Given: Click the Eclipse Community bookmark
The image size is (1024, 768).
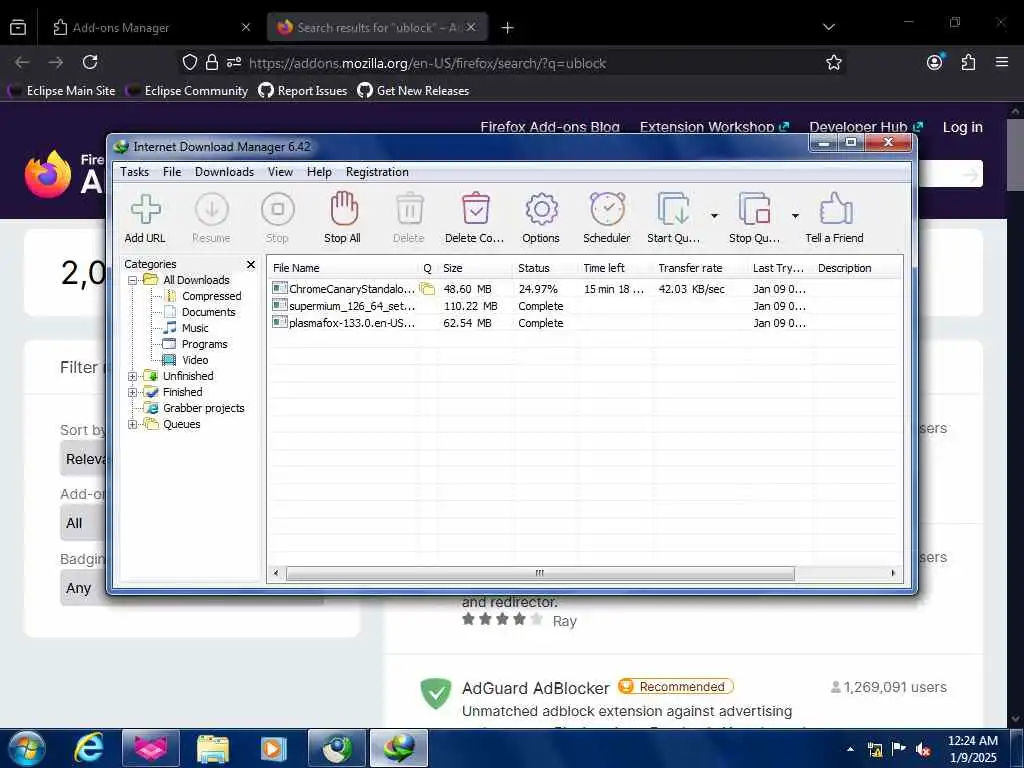Looking at the screenshot, I should click(189, 91).
